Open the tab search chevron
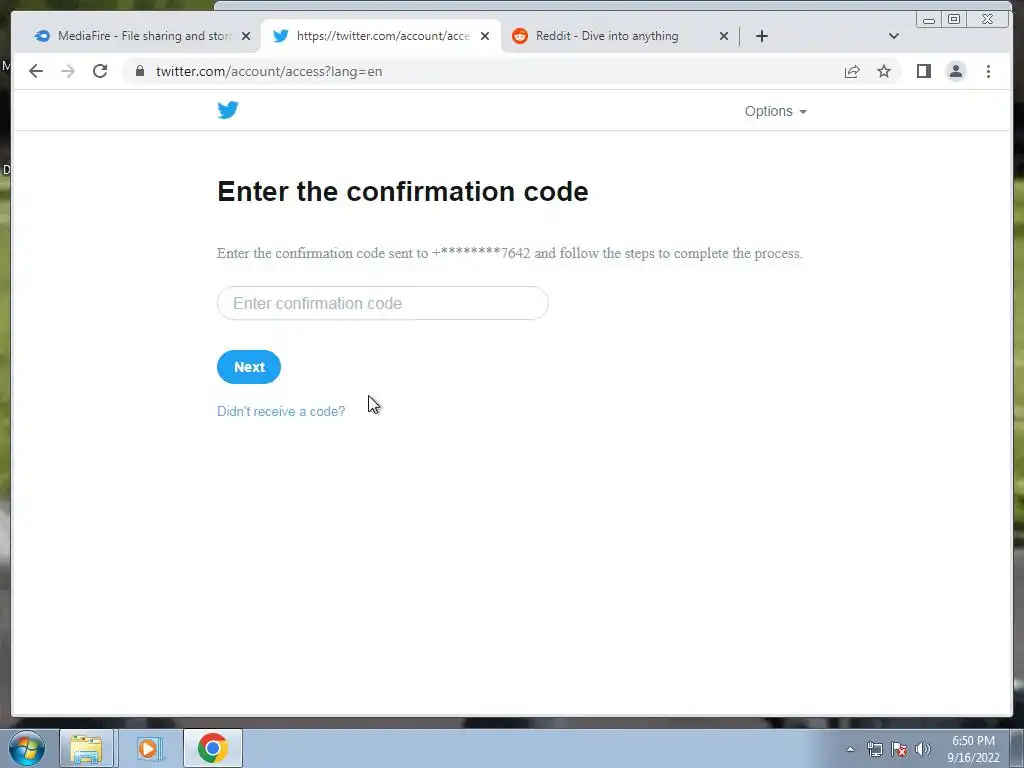Viewport: 1024px width, 768px height. coord(893,36)
